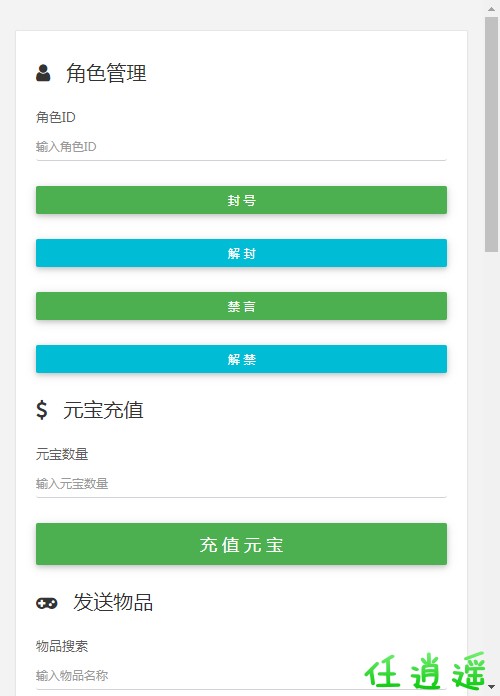Click the blue 解禁 button
Viewport: 500px width, 696px height.
pos(241,359)
